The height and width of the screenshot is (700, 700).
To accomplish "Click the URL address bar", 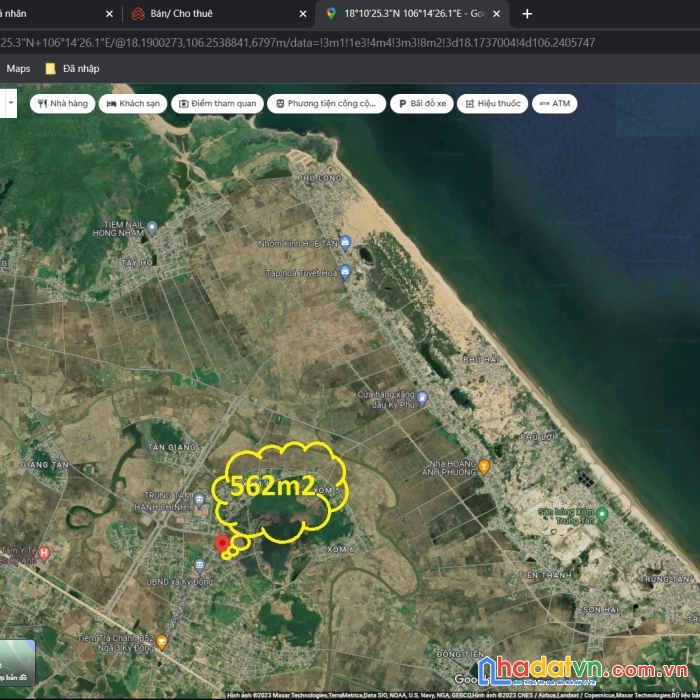I will tap(350, 43).
